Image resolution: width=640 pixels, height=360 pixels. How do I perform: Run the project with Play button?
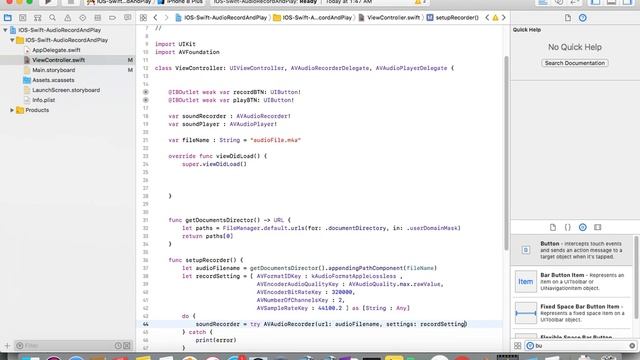click(48, 2)
